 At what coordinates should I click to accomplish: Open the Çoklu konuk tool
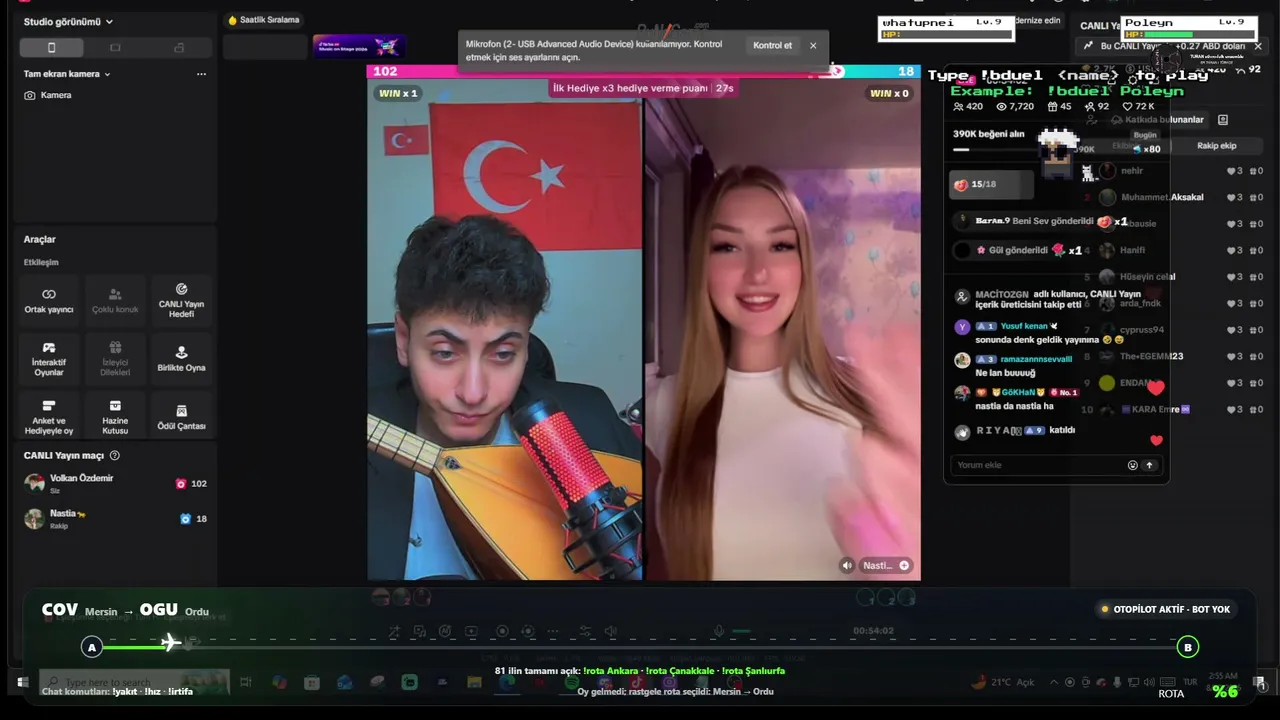(x=115, y=300)
